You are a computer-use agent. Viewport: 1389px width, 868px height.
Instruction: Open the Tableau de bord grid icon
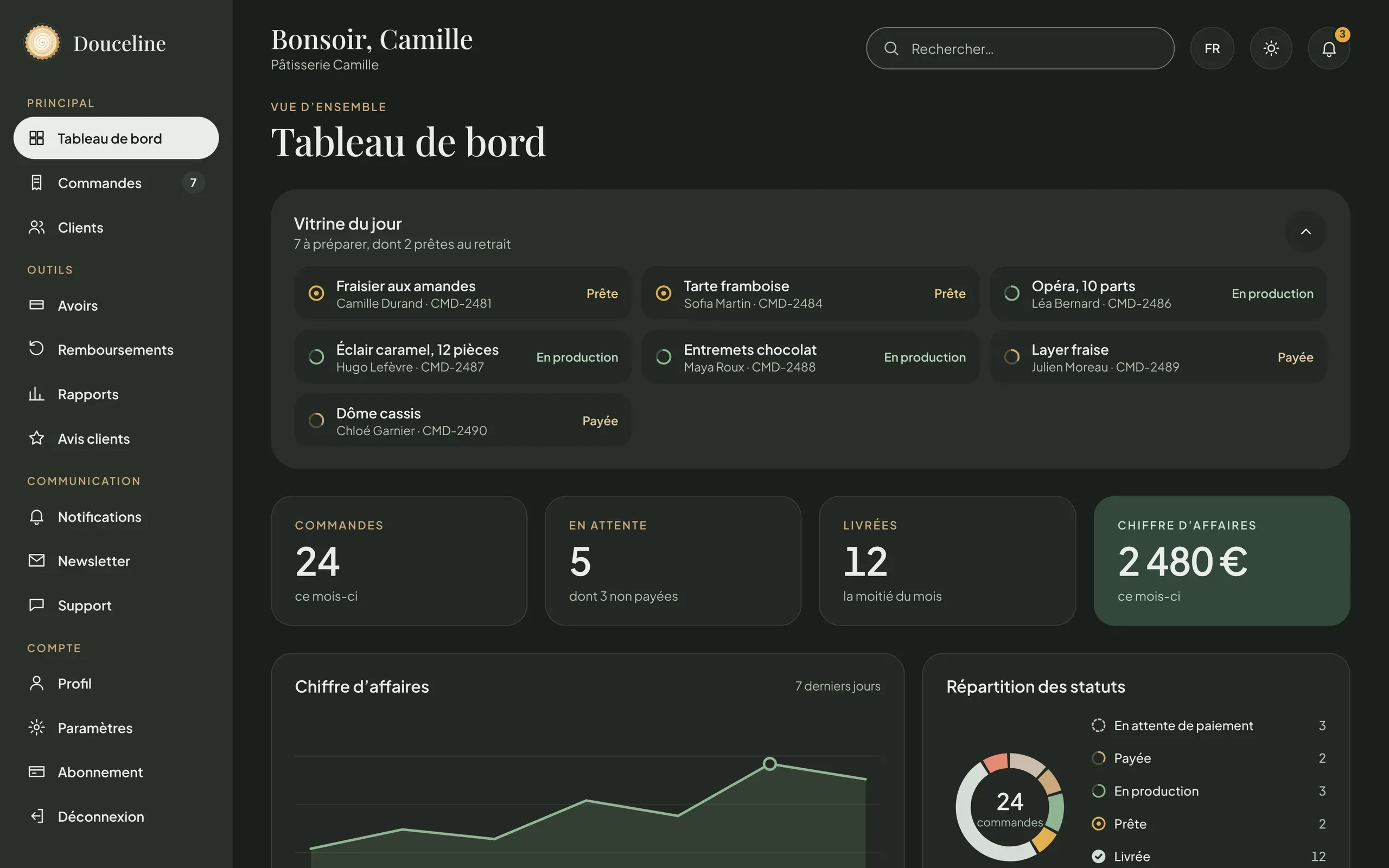click(37, 138)
